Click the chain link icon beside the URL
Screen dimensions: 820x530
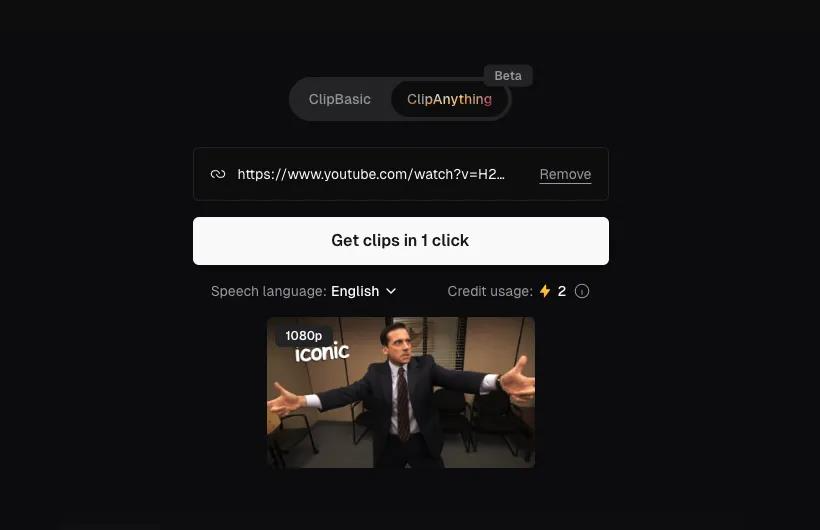coord(218,174)
